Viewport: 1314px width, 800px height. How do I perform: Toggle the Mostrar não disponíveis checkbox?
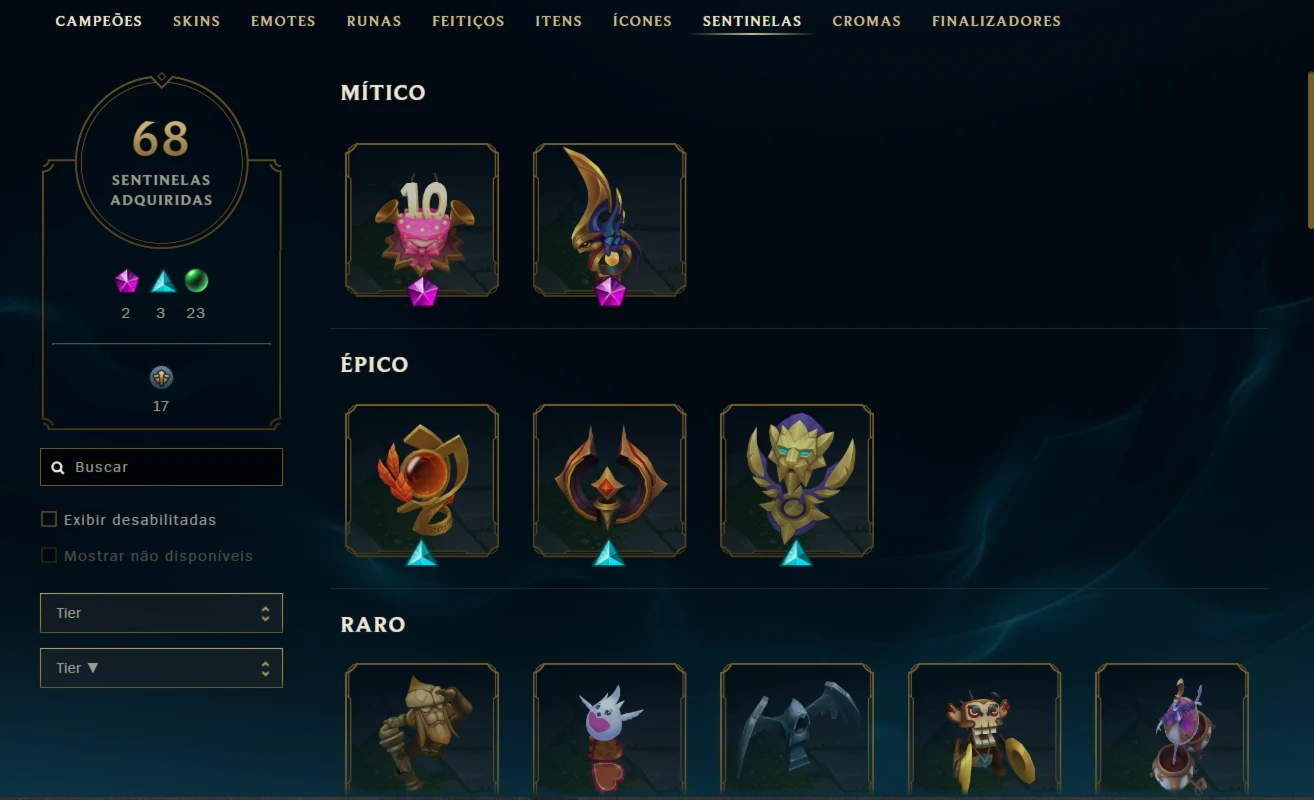[x=48, y=555]
